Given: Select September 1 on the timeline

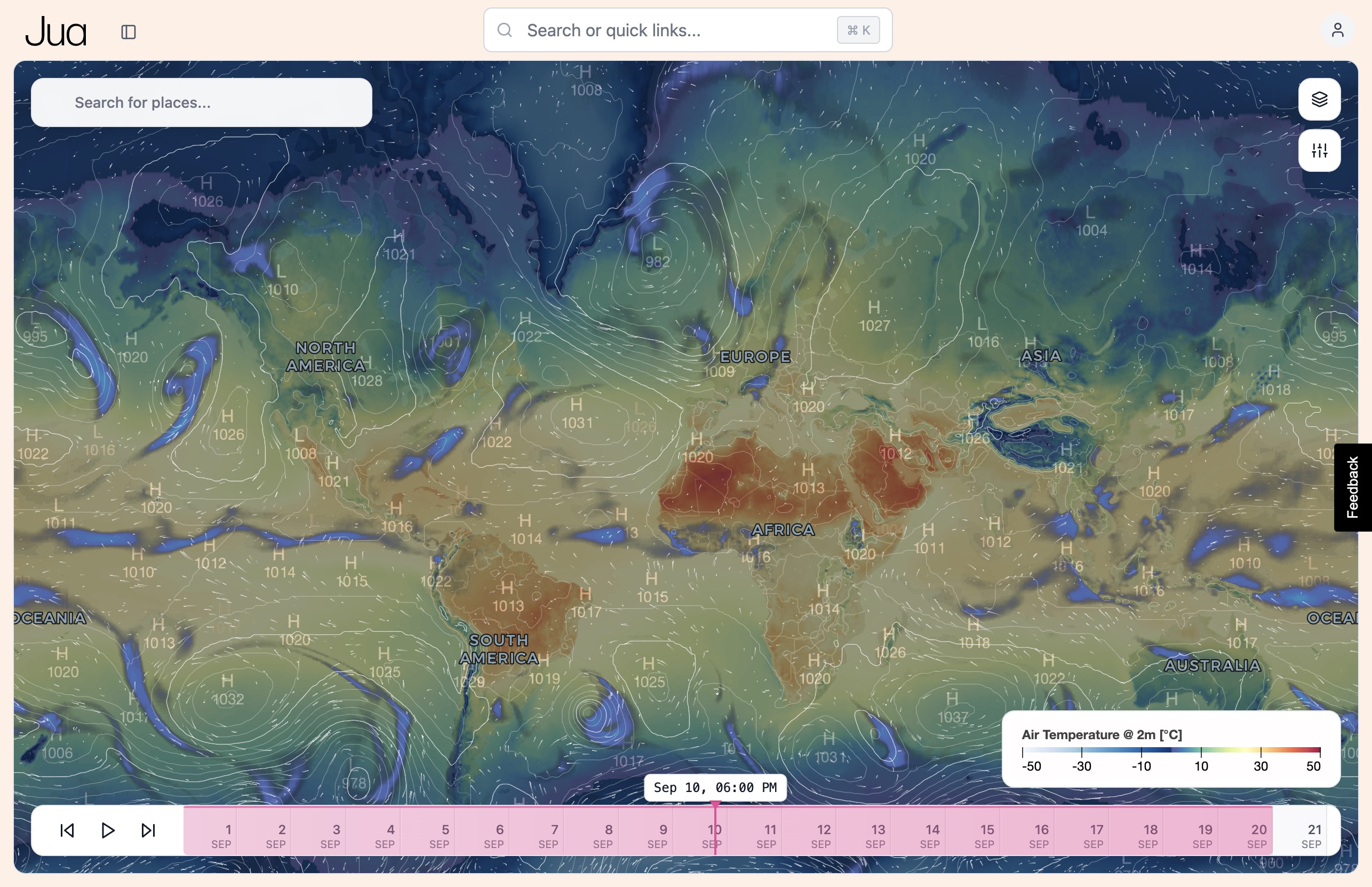Looking at the screenshot, I should (227, 831).
